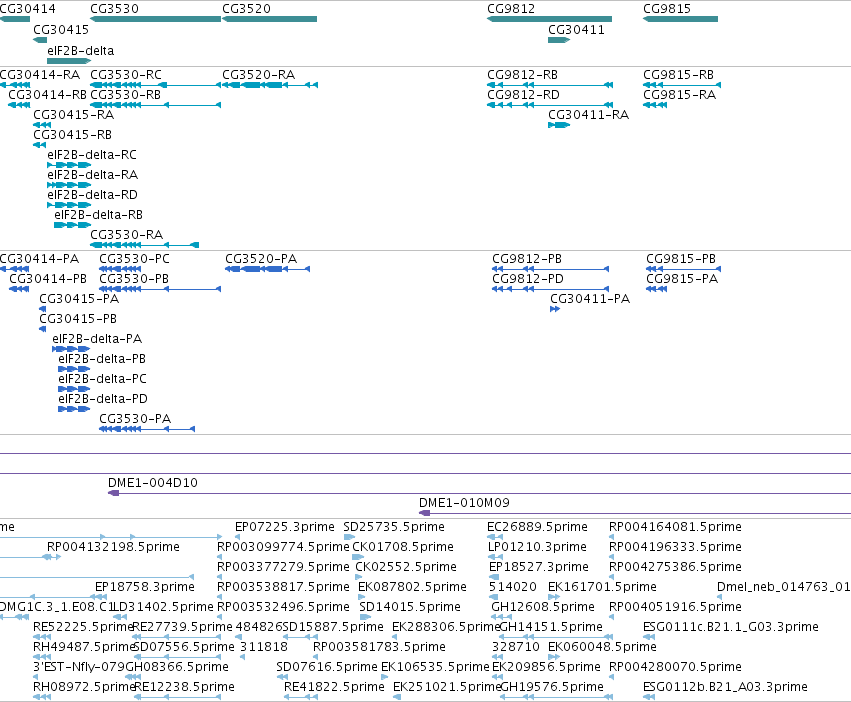Select the eIF2B-delta gene label
Viewport: 851px width, 702px height.
(x=81, y=51)
